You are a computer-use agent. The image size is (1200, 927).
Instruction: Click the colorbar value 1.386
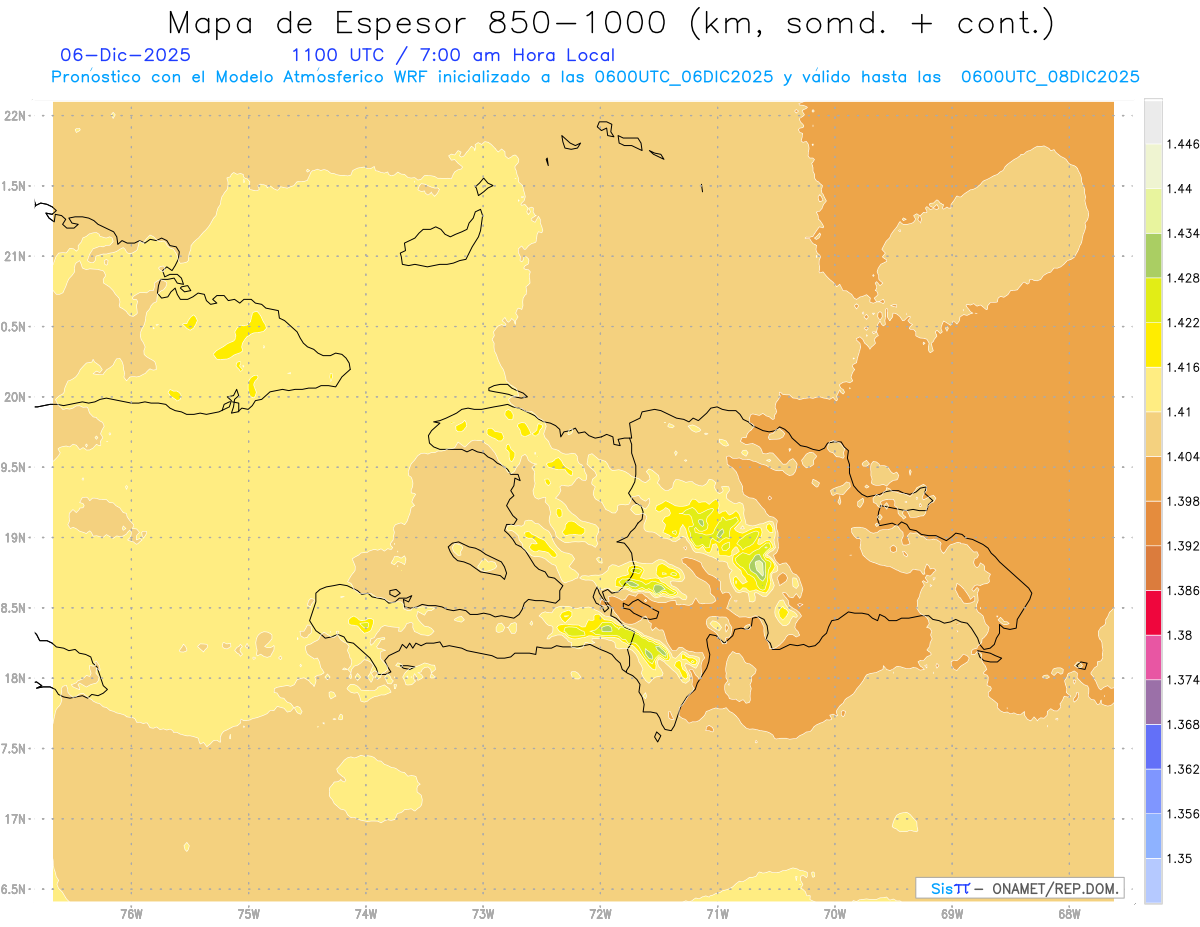(1184, 590)
